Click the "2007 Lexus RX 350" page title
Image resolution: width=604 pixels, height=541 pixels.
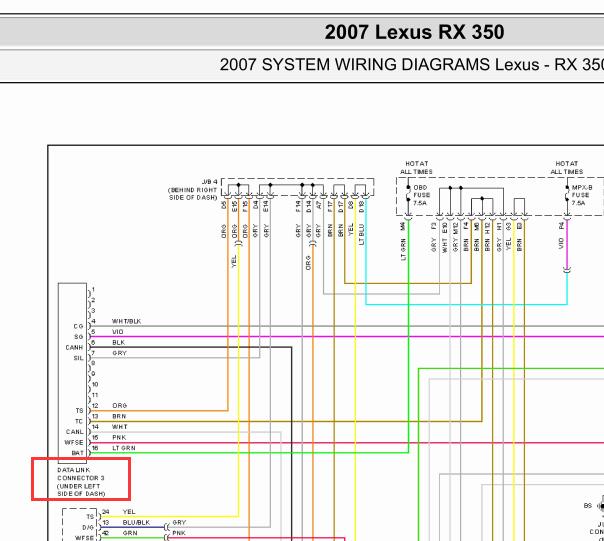click(x=414, y=32)
